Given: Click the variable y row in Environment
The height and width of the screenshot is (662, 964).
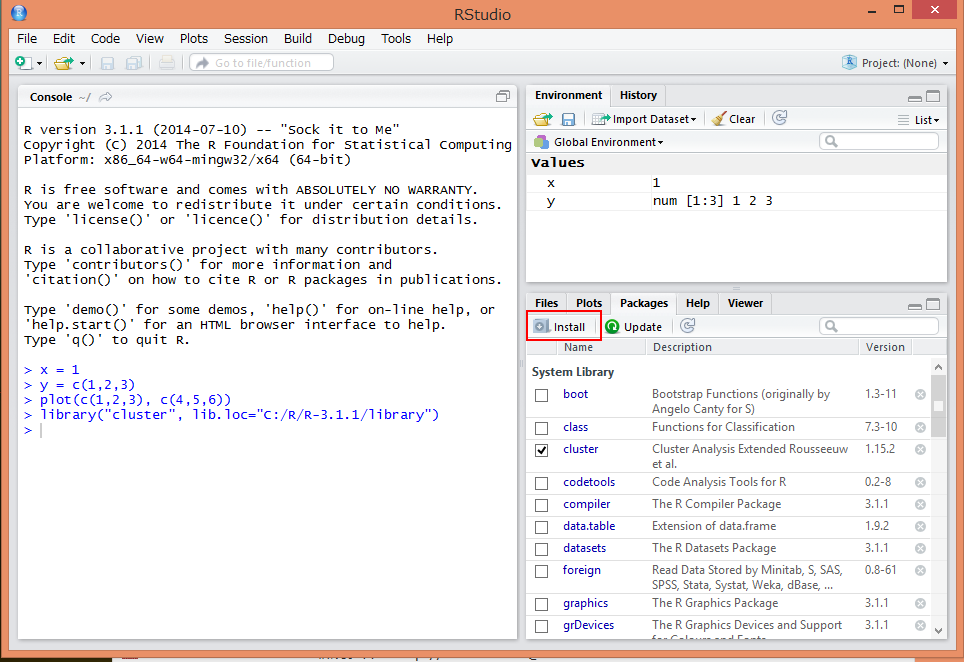Looking at the screenshot, I should (x=737, y=201).
